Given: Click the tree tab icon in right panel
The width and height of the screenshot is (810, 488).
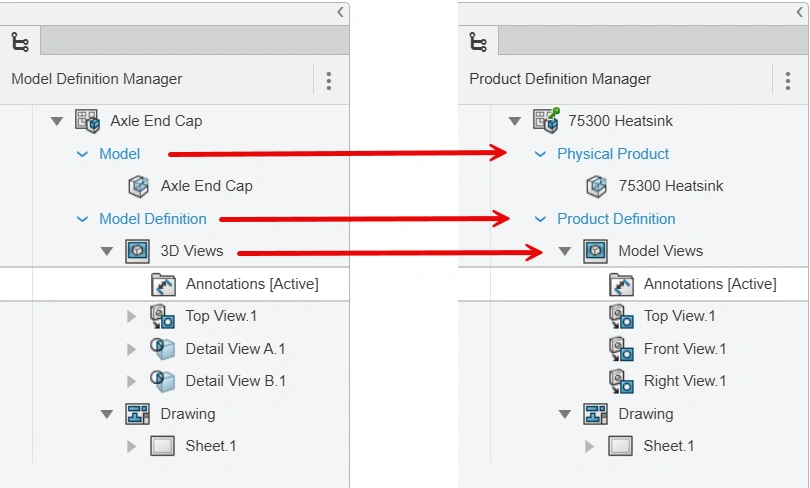Looking at the screenshot, I should point(478,42).
